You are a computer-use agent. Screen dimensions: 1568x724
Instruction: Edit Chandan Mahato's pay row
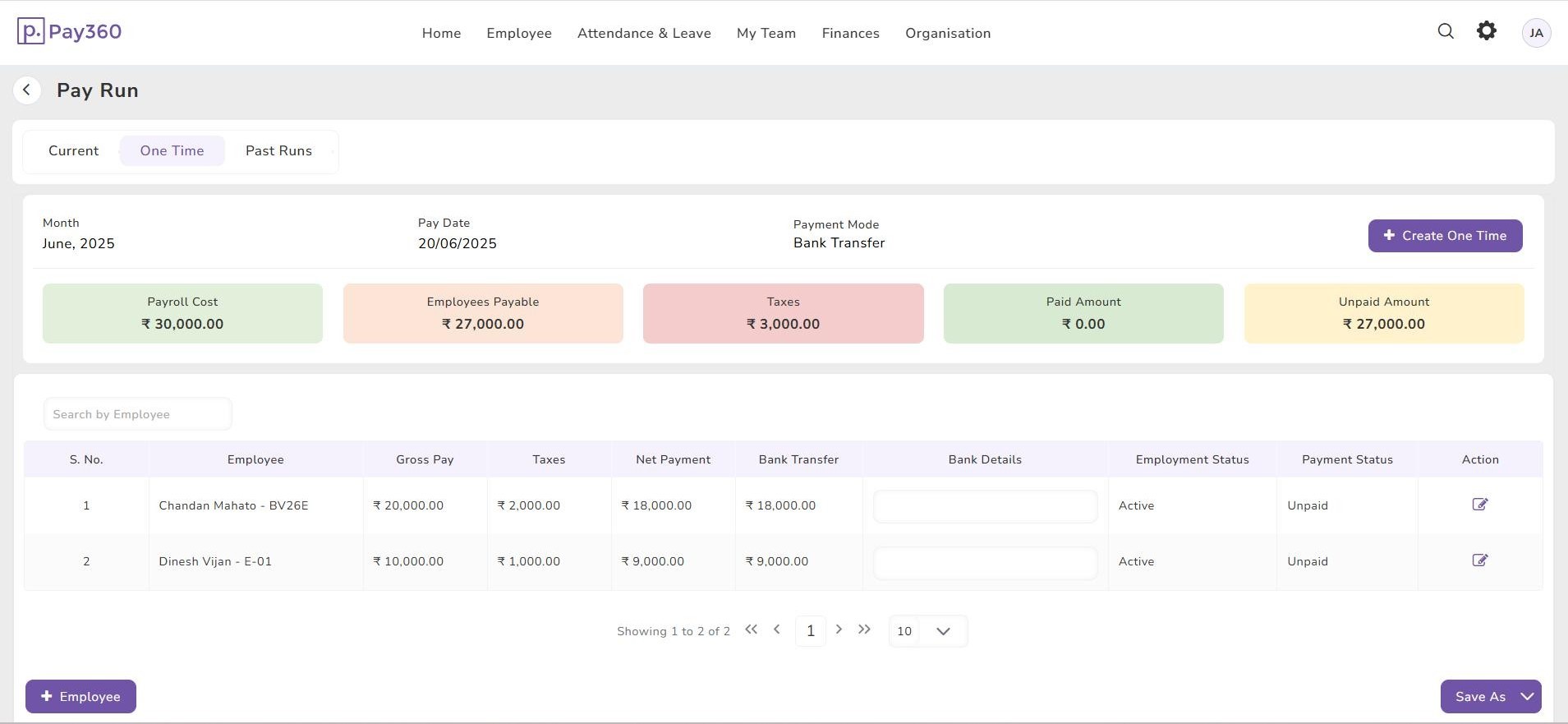1480,505
